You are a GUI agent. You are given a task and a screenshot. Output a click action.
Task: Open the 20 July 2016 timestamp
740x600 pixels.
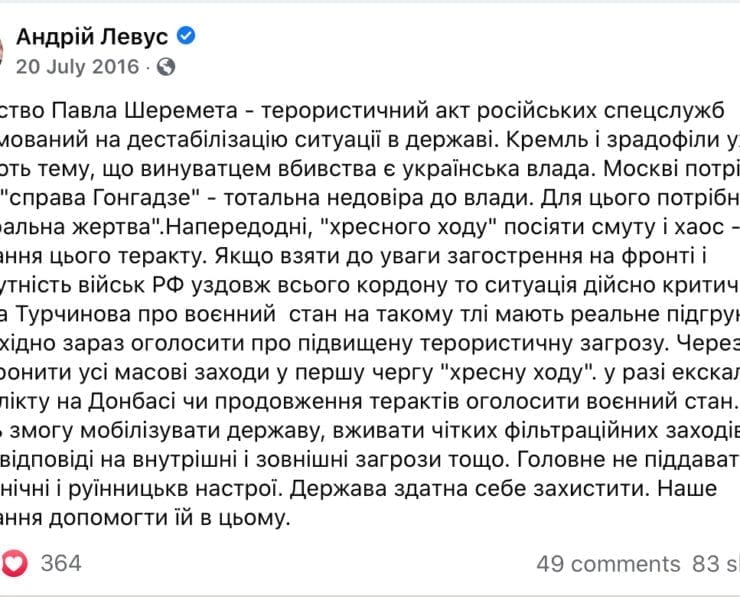pos(78,67)
